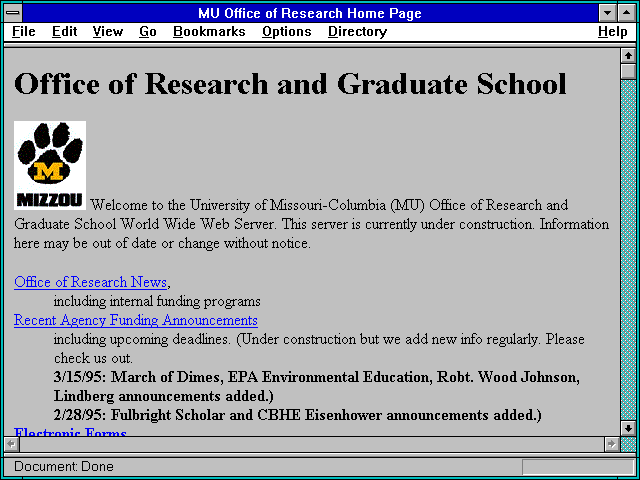
Task: Click the vertical scrollbar track below thumb
Action: (628, 250)
